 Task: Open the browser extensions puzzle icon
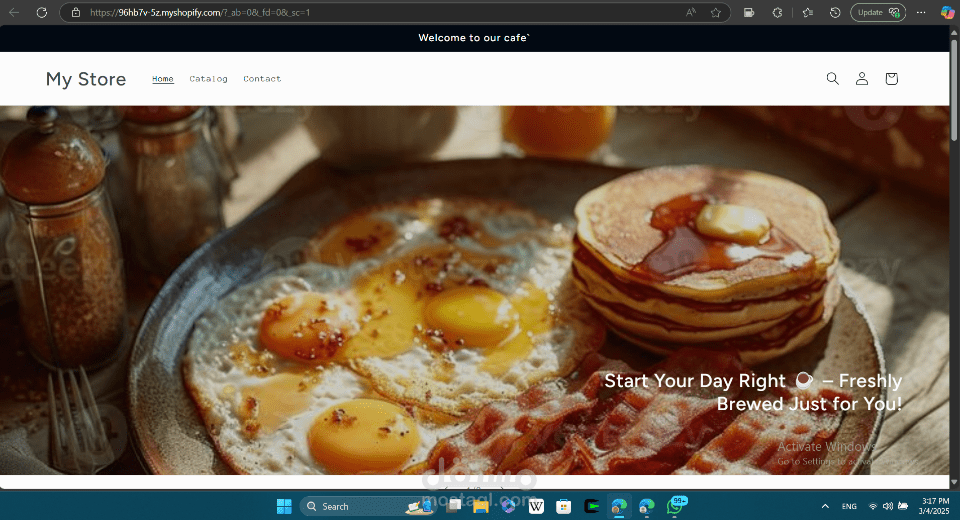777,12
